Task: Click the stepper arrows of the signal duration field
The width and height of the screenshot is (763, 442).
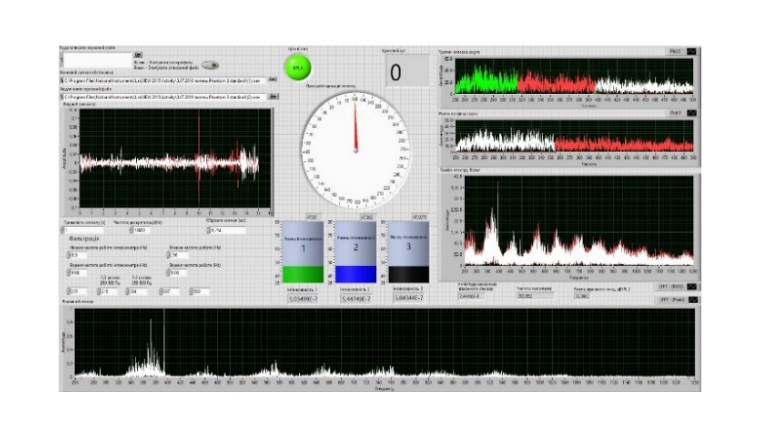Action: click(62, 230)
